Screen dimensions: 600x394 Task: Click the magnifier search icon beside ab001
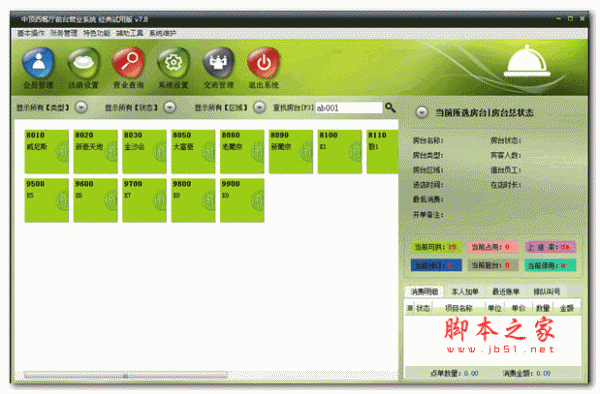(390, 107)
